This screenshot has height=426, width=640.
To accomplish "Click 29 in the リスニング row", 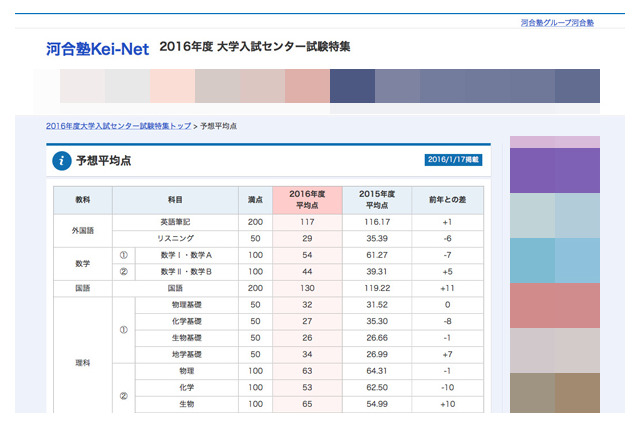I will [307, 238].
